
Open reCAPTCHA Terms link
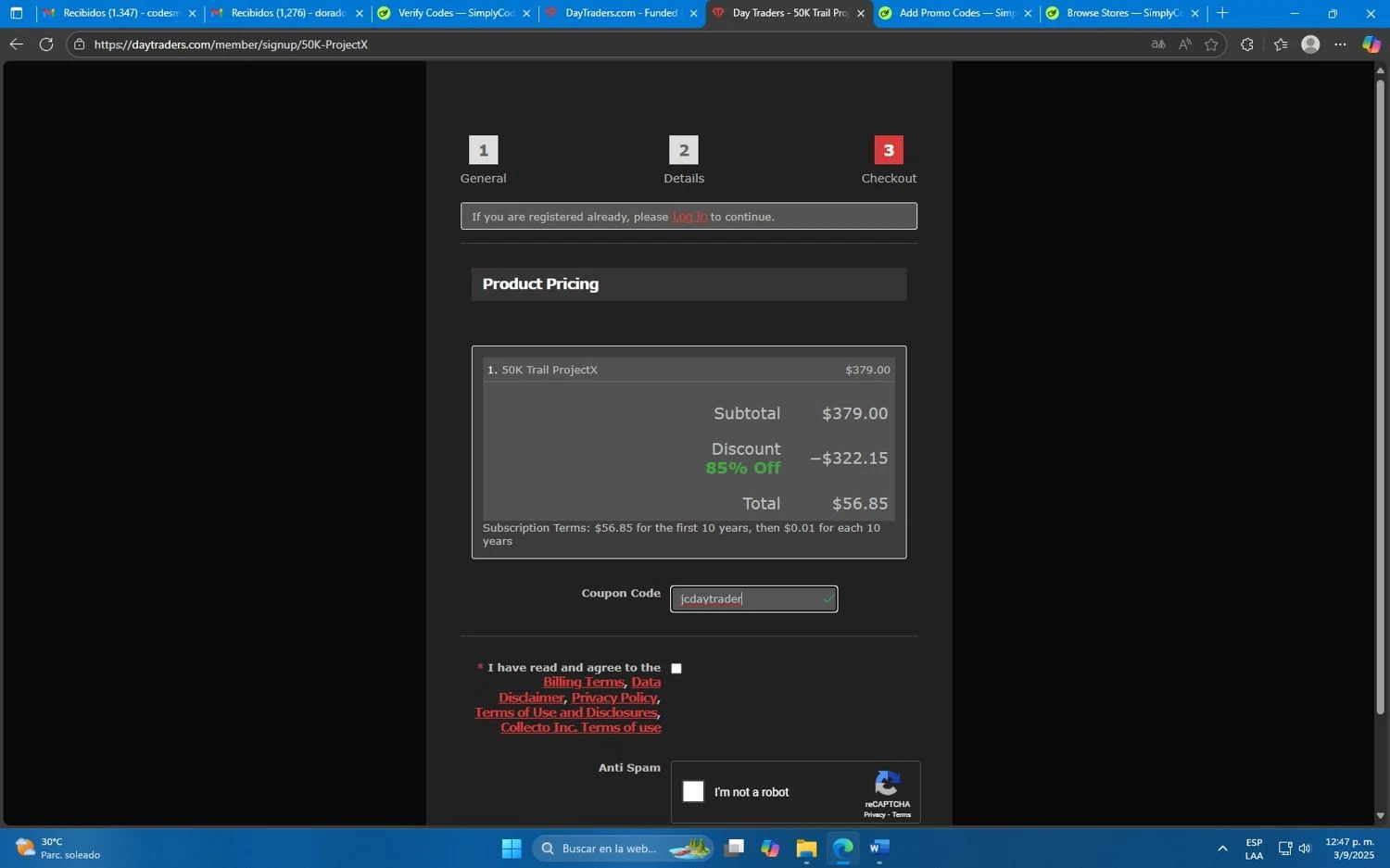(902, 815)
